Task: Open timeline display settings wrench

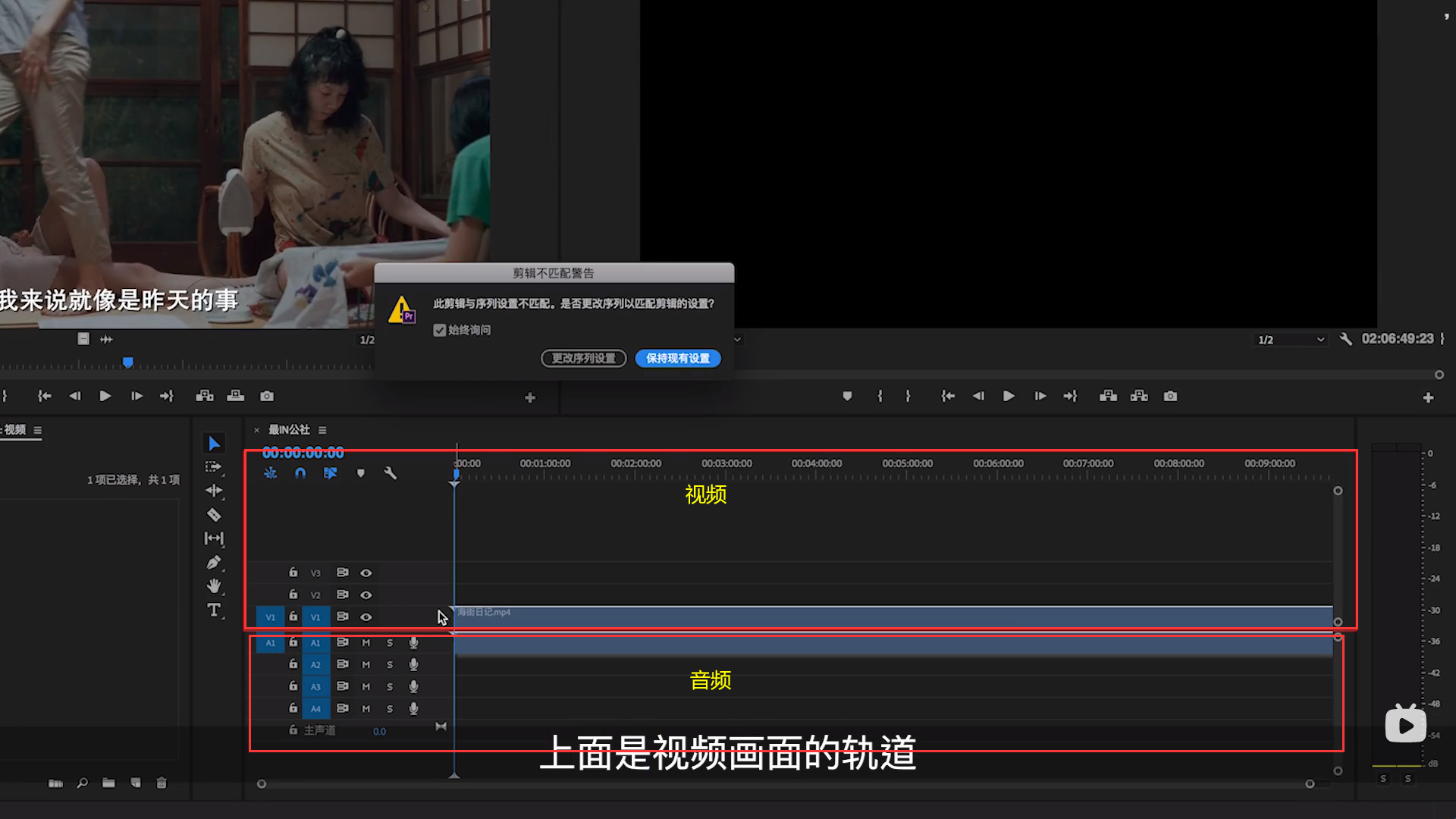Action: pyautogui.click(x=391, y=473)
